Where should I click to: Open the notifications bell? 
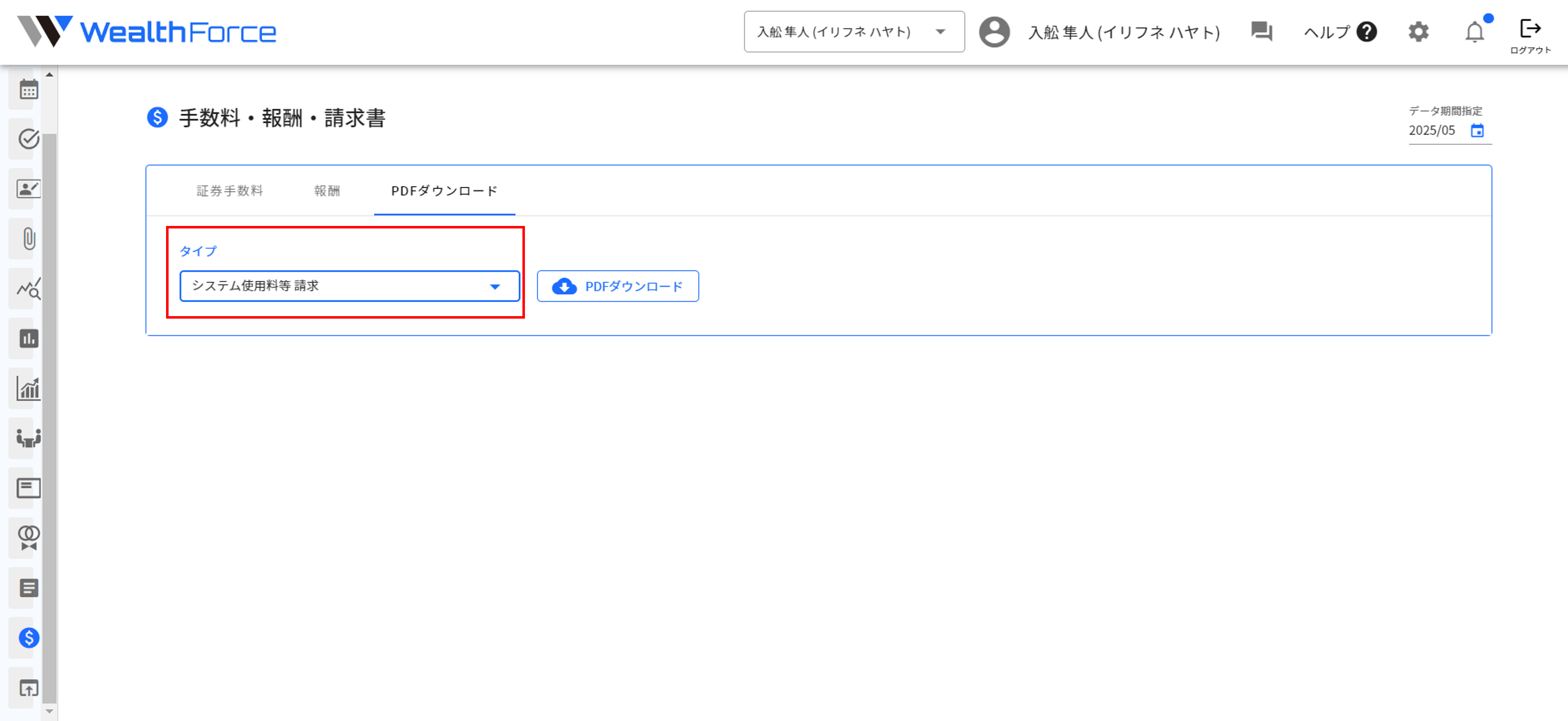tap(1474, 32)
